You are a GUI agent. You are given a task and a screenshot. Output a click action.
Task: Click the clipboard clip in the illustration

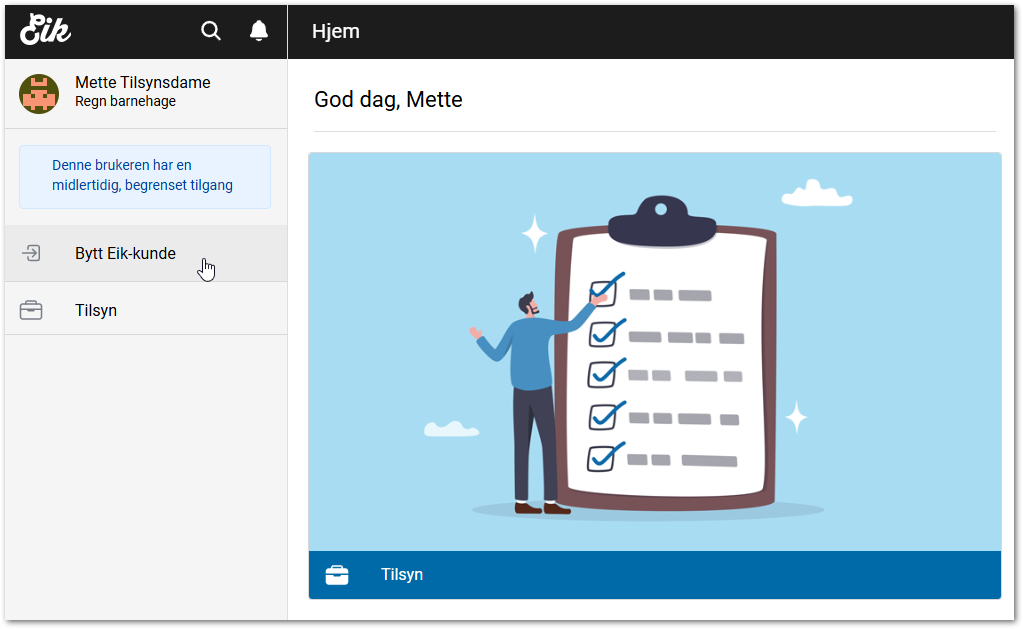(x=661, y=222)
